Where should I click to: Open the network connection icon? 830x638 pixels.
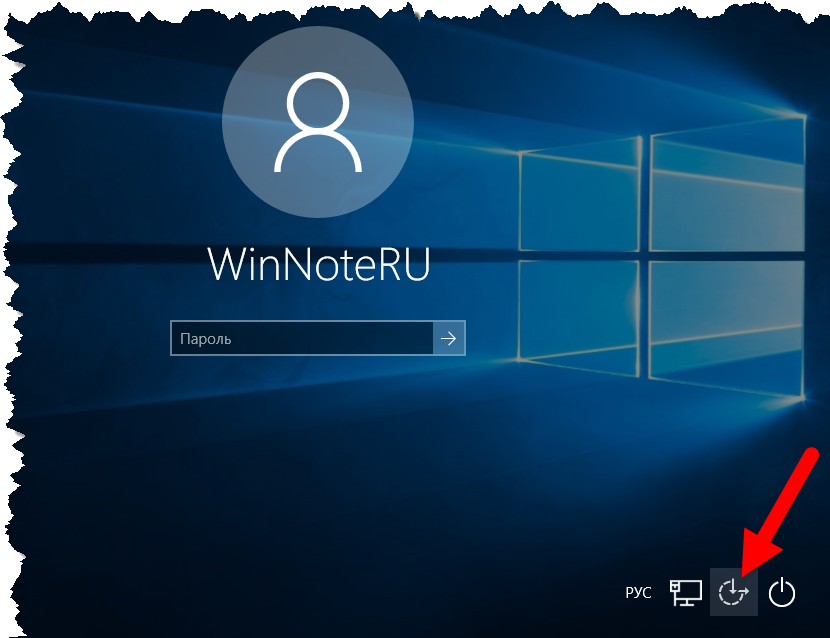click(685, 592)
